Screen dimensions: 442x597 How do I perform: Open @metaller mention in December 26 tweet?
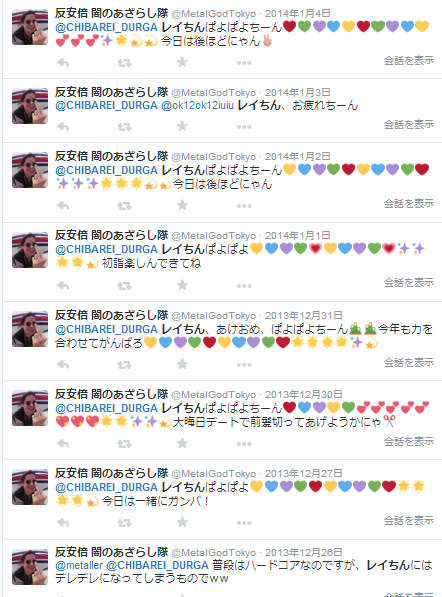coord(79,565)
